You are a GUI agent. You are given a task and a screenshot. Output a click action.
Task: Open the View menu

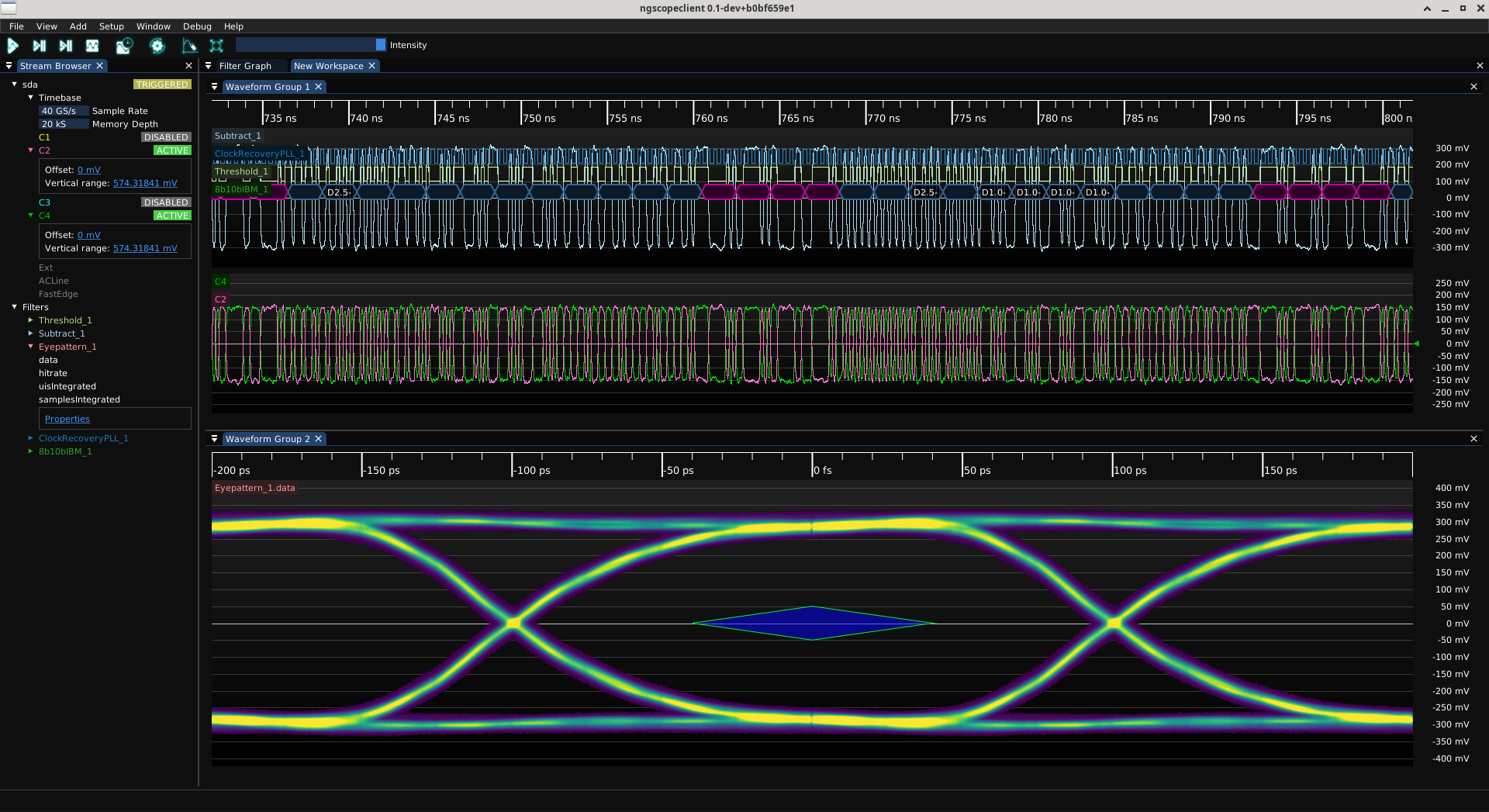click(47, 26)
